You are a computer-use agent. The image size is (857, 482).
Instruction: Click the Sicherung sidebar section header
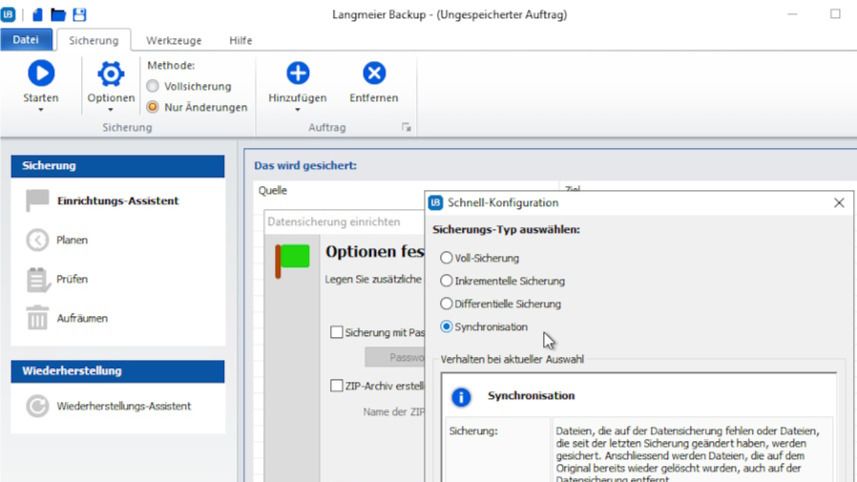118,166
